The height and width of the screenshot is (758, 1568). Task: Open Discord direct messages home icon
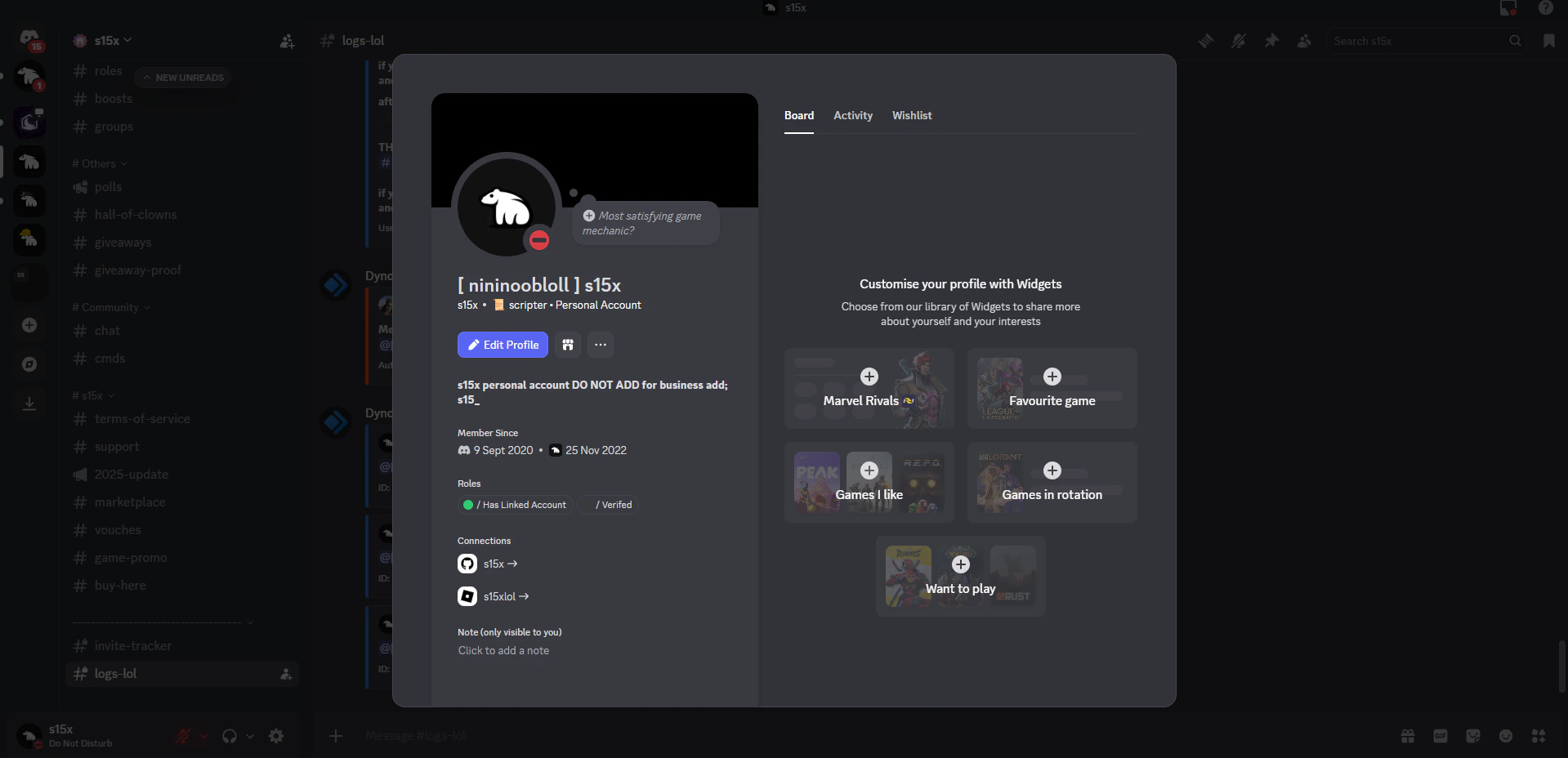tap(29, 38)
